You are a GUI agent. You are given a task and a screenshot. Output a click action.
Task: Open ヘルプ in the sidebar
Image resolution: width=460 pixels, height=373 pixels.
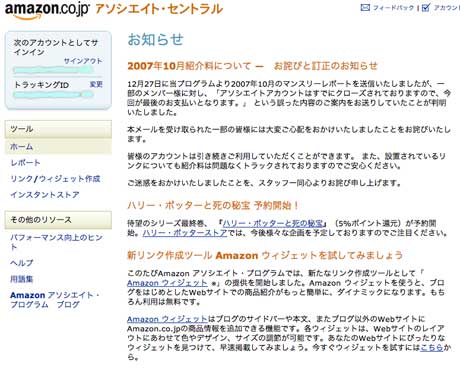click(22, 263)
